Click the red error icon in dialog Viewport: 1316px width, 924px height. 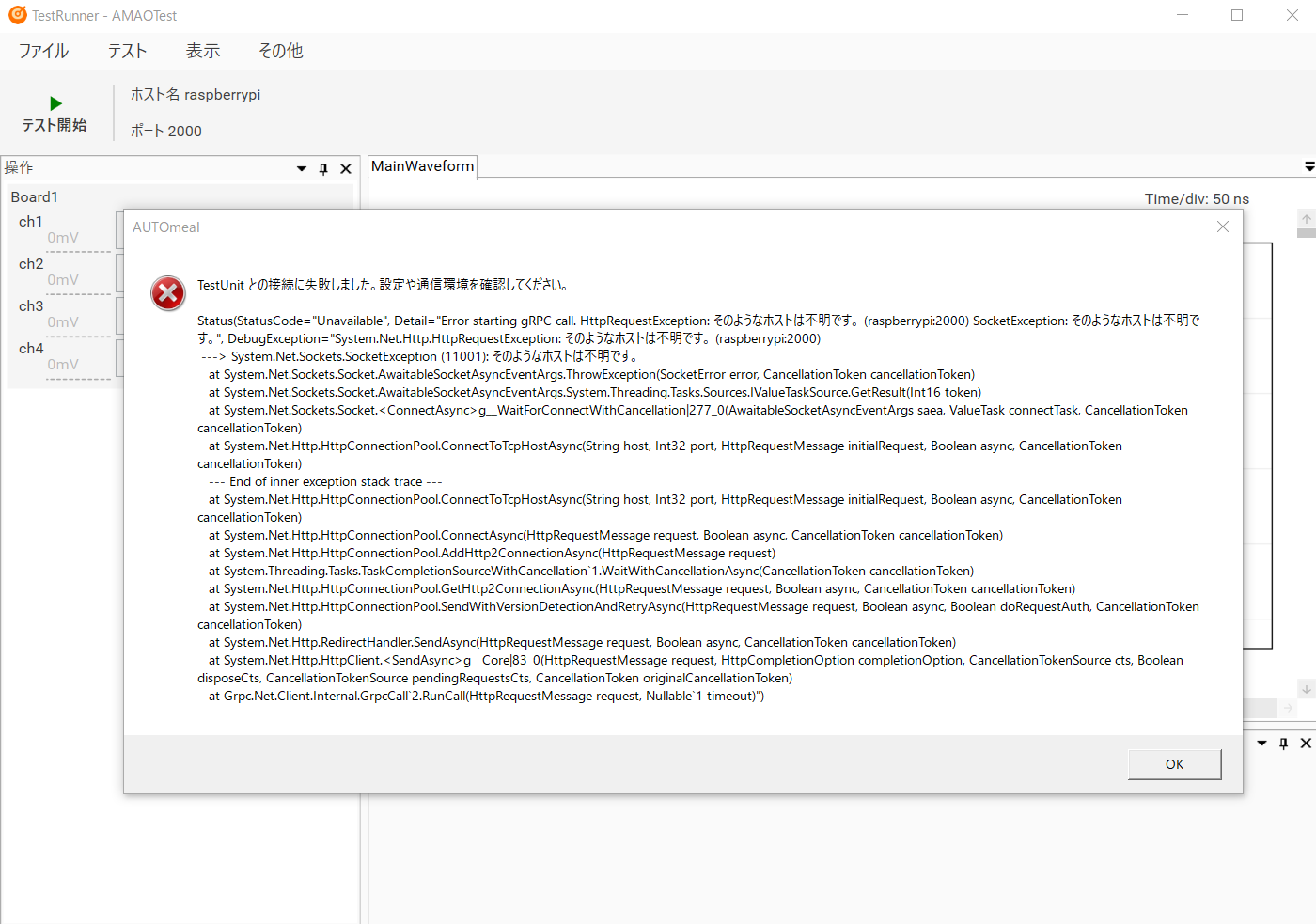pyautogui.click(x=168, y=293)
